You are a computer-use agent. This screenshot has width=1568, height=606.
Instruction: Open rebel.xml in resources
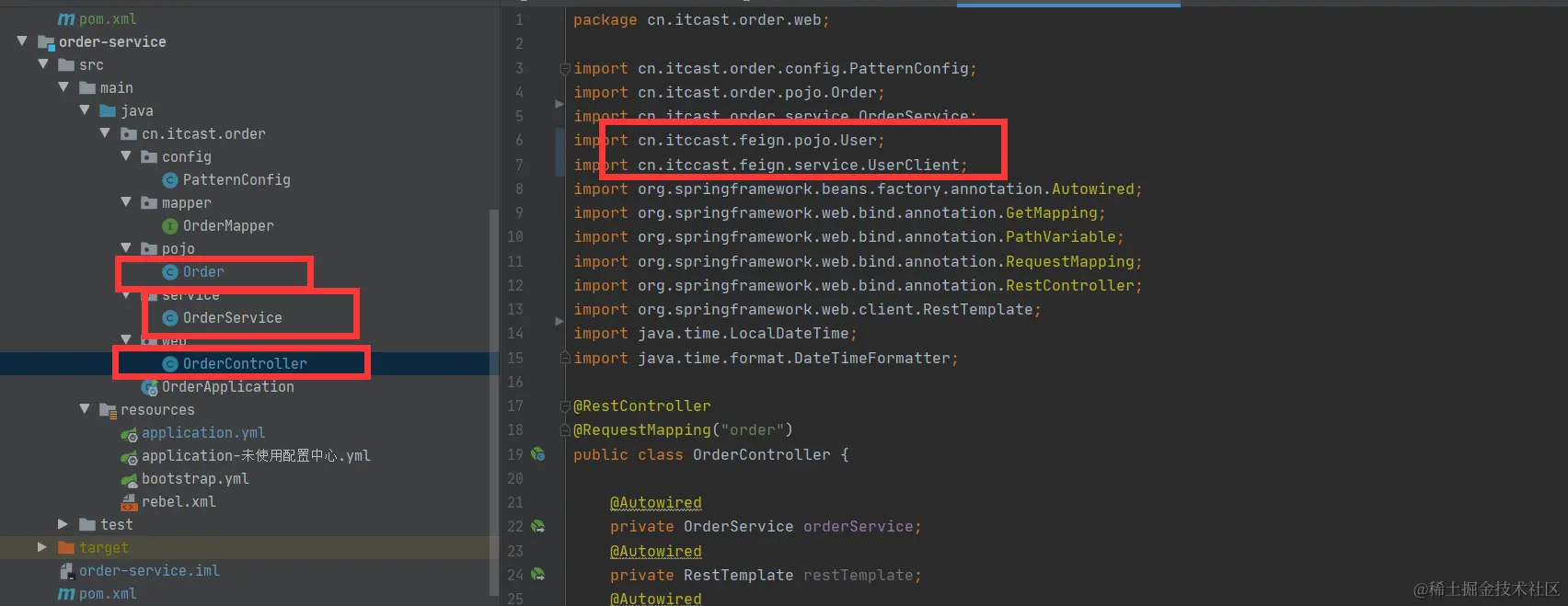(179, 502)
